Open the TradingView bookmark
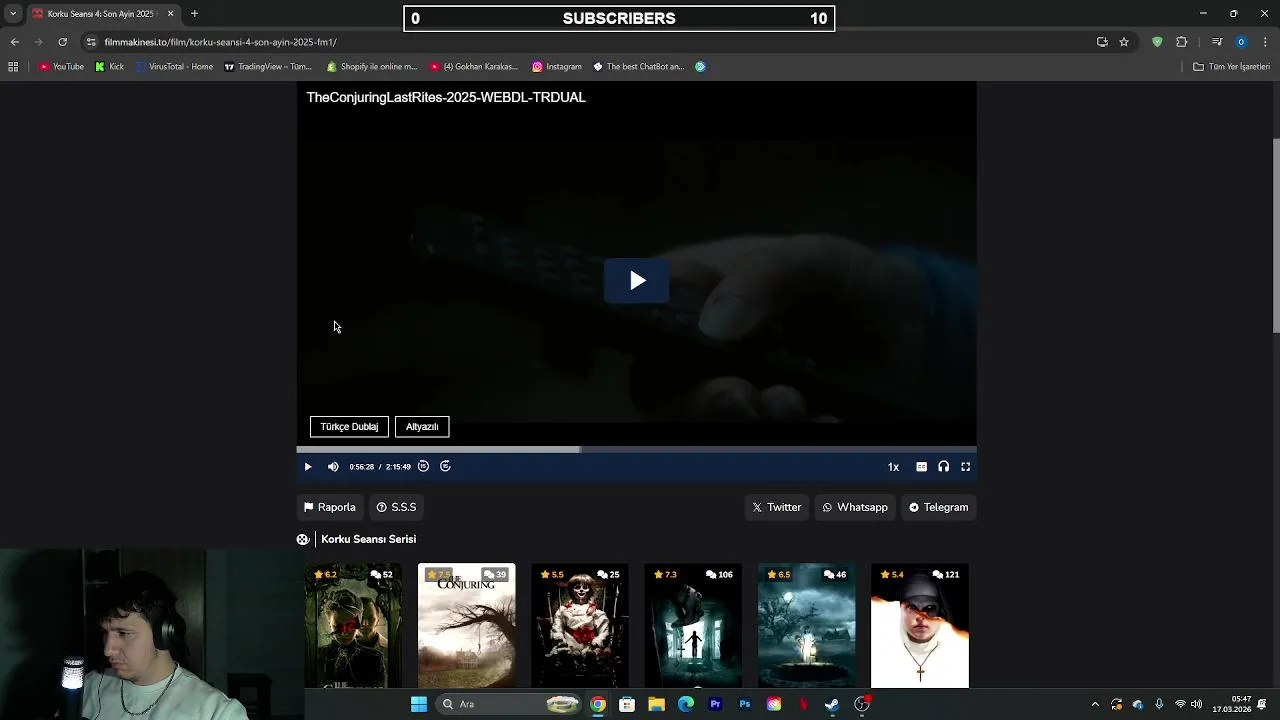Viewport: 1280px width, 720px height. click(269, 67)
